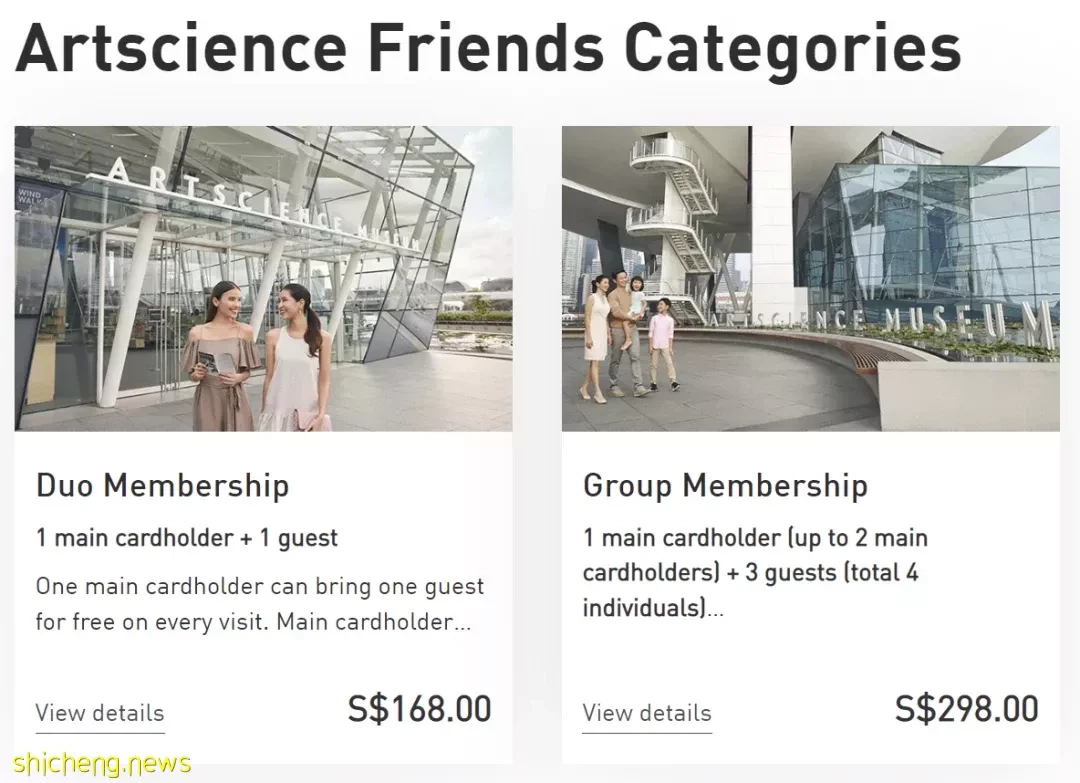Click the S$298.00 price

coord(966,709)
